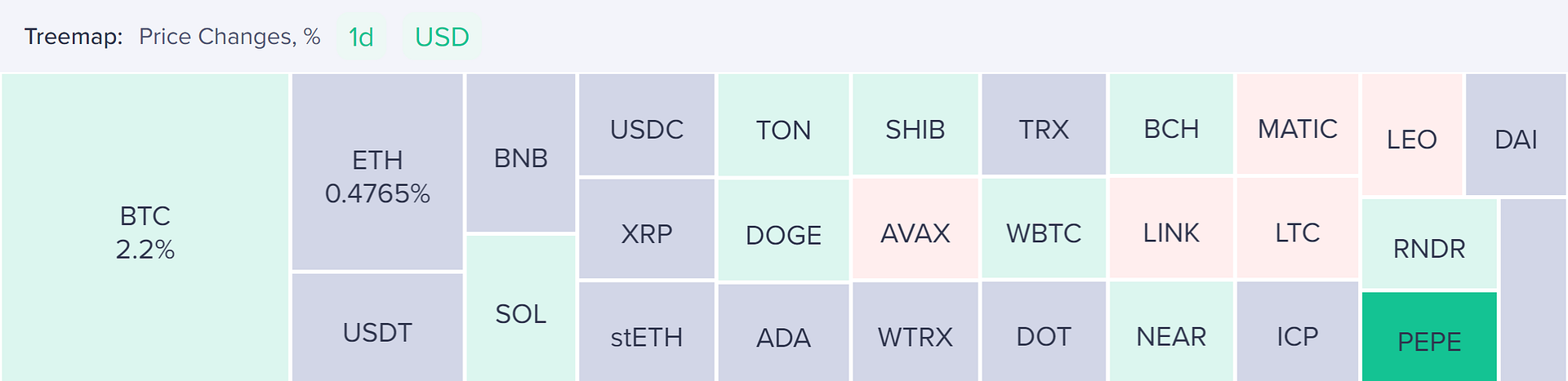Open the MATIC tile
Viewport: 1568px width, 381px height.
tap(1298, 124)
